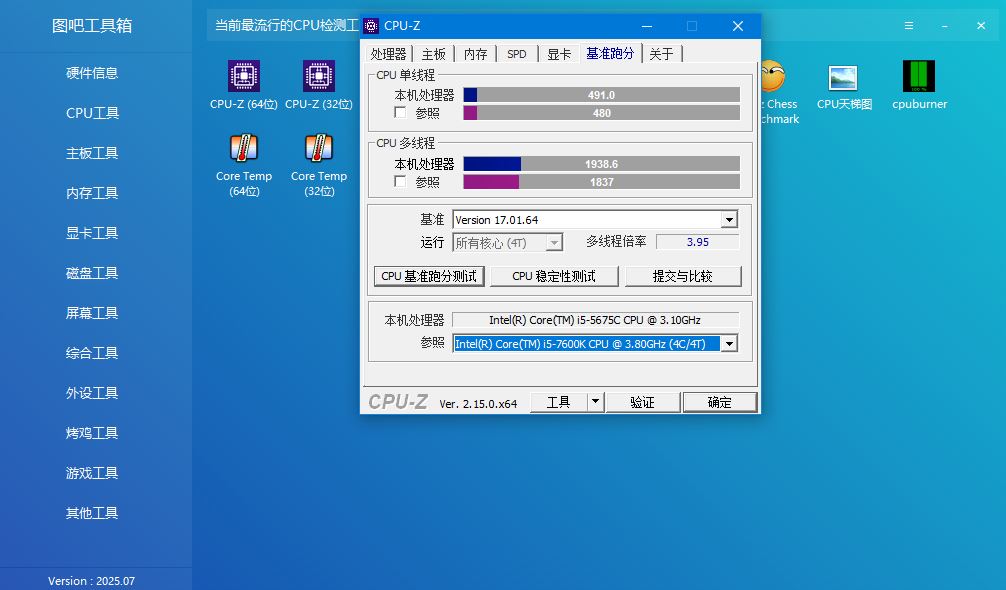Switch to the 主板 tab
The height and width of the screenshot is (590, 1006).
(433, 54)
